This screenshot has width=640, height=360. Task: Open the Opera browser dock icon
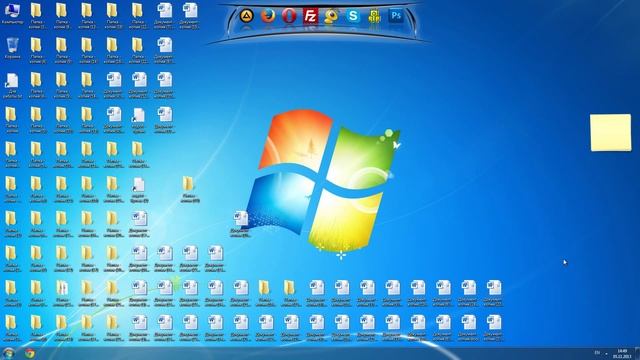289,16
